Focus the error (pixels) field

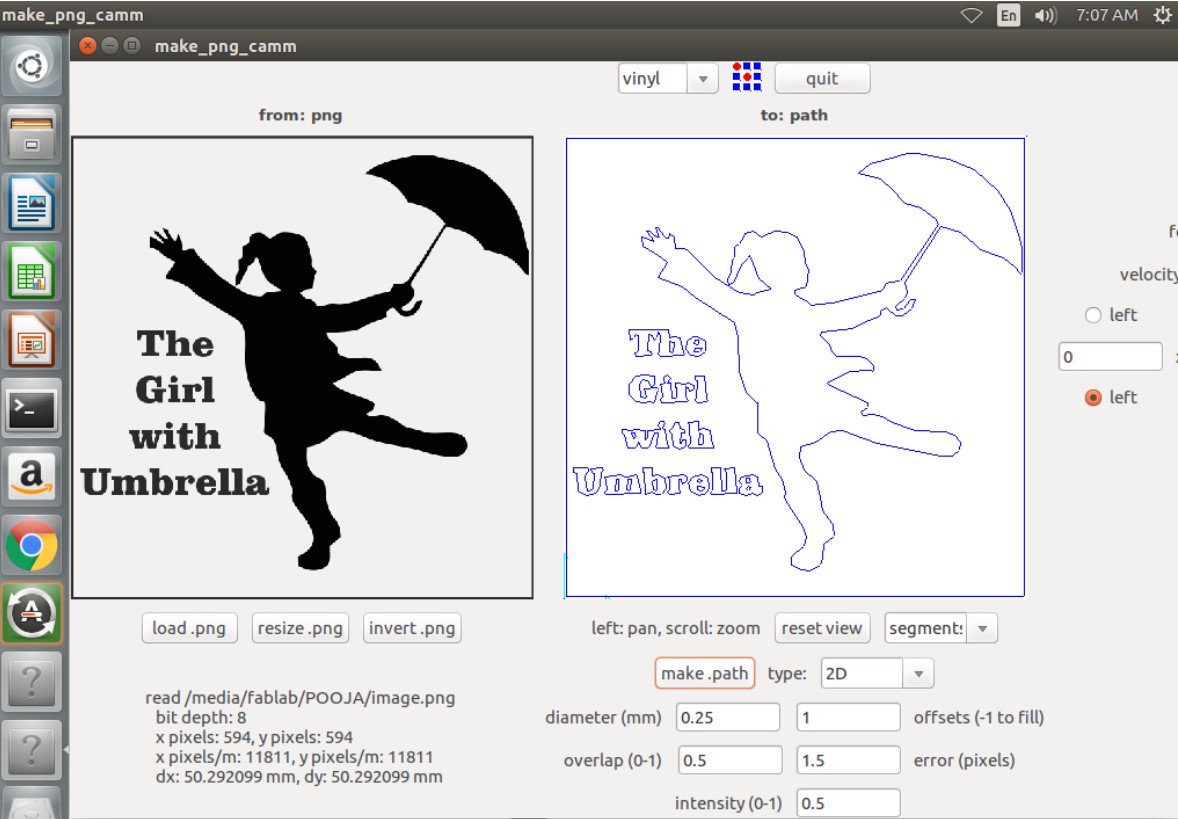pyautogui.click(x=848, y=760)
